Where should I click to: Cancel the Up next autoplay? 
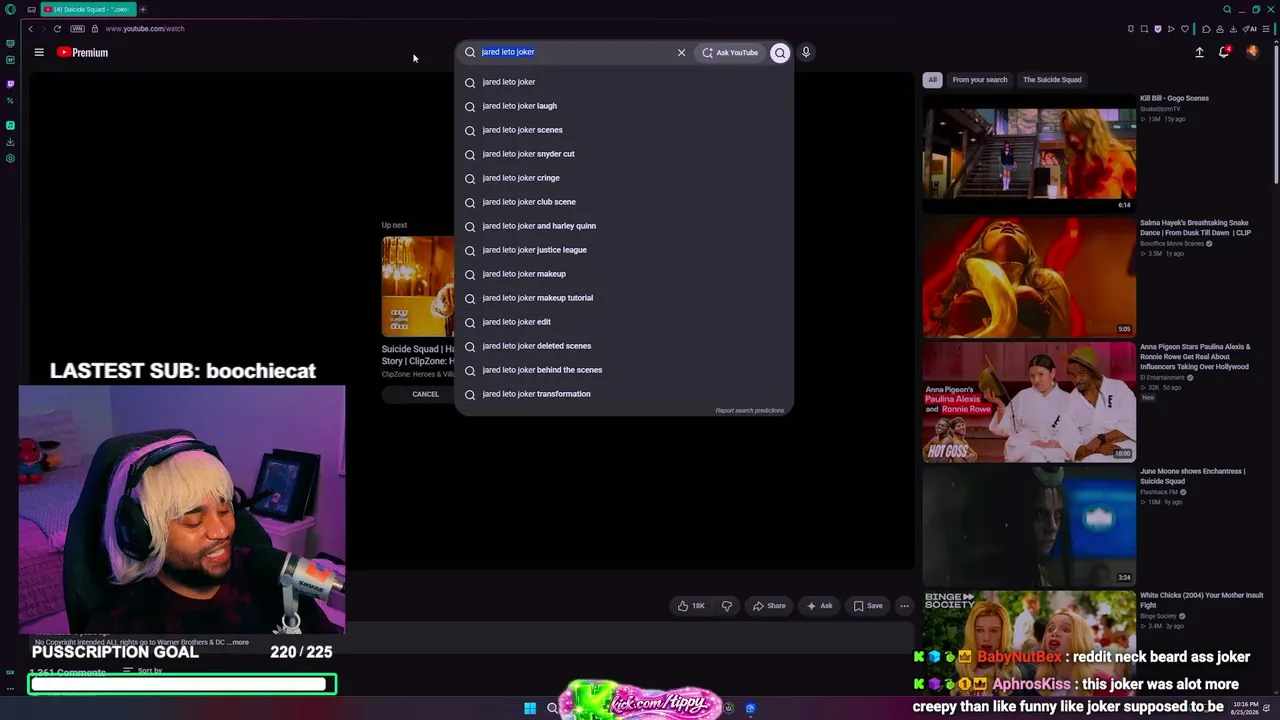[x=425, y=394]
